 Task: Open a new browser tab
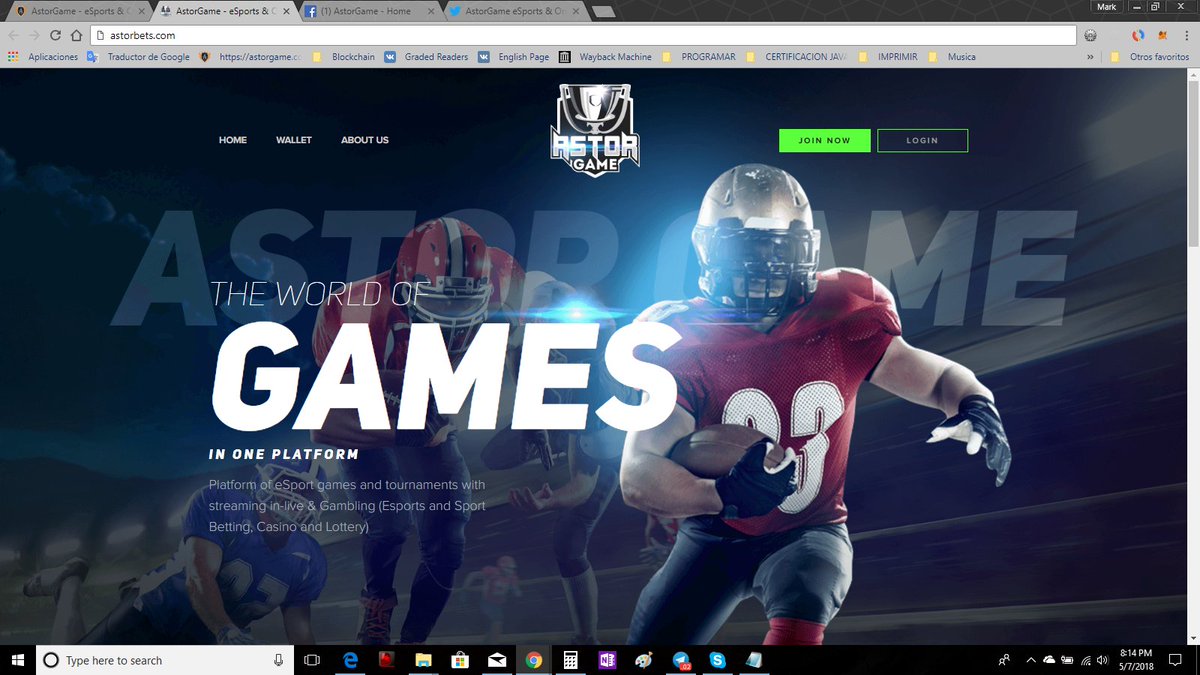603,12
